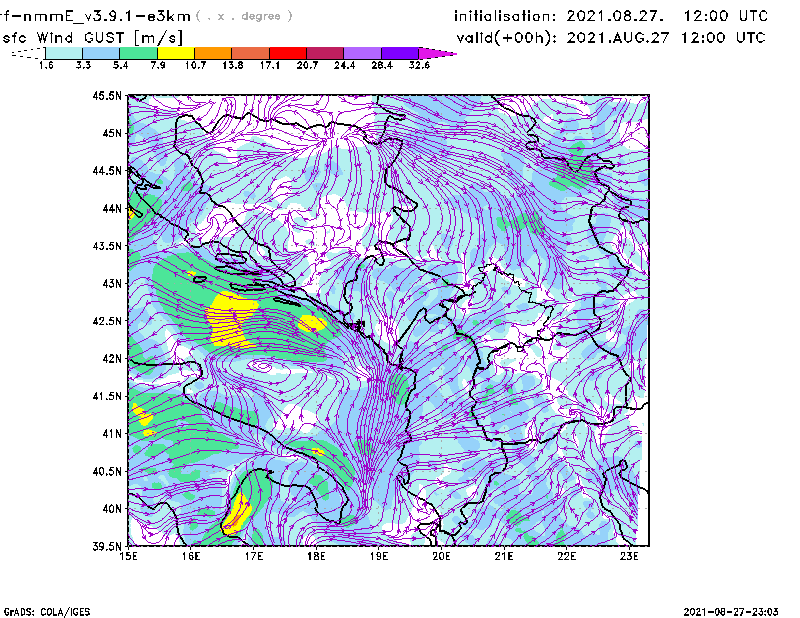Click the legend value 3.3
Image resolution: width=800 pixels, height=618 pixels.
(83, 65)
